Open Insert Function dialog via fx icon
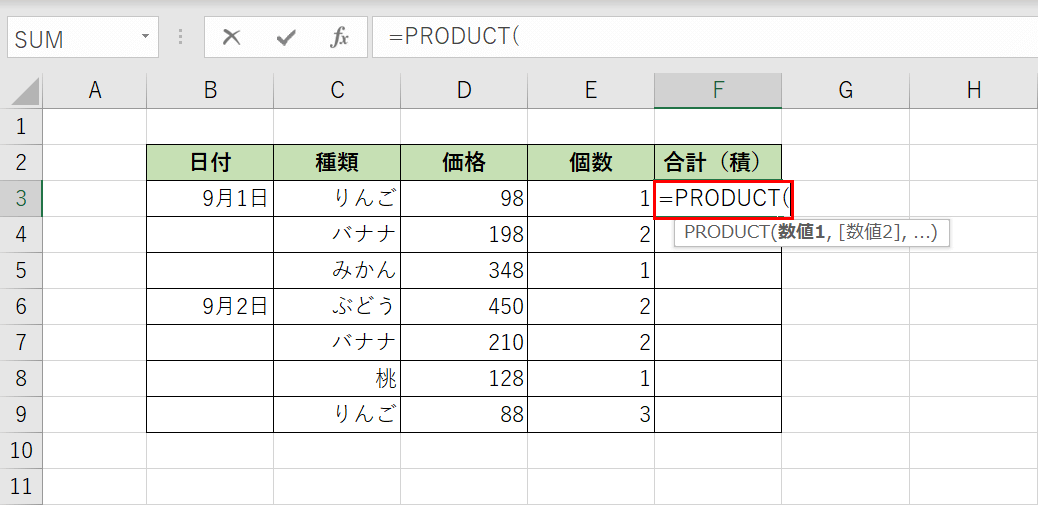The height and width of the screenshot is (505, 1038). [x=339, y=38]
